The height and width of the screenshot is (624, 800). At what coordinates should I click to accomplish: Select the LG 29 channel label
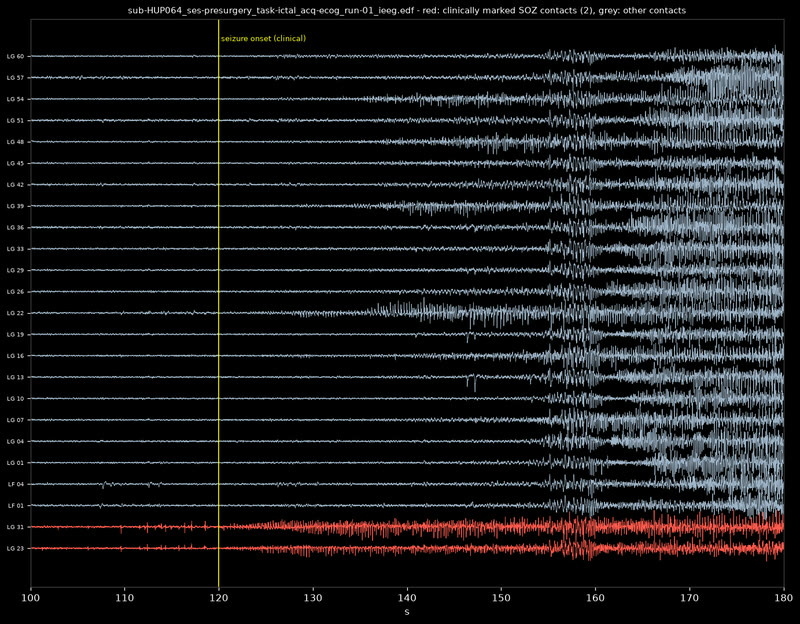point(15,270)
